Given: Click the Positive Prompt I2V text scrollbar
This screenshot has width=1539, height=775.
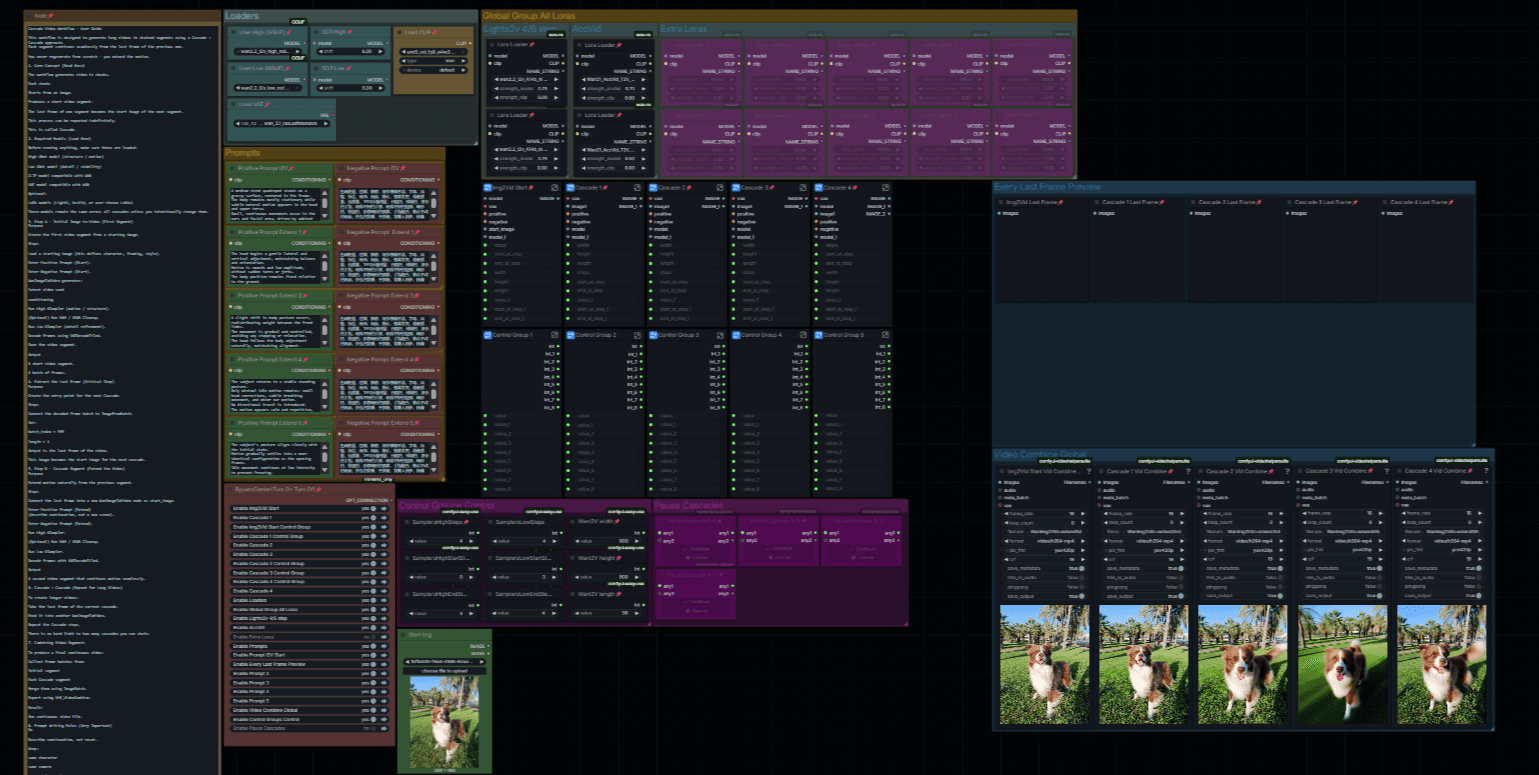Looking at the screenshot, I should (x=325, y=204).
